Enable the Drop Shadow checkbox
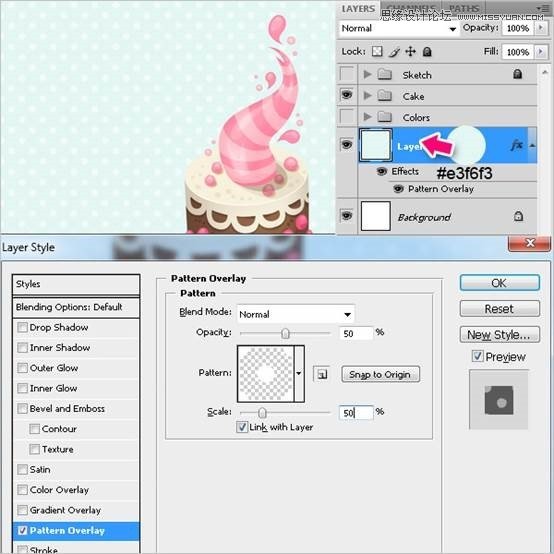 22,327
